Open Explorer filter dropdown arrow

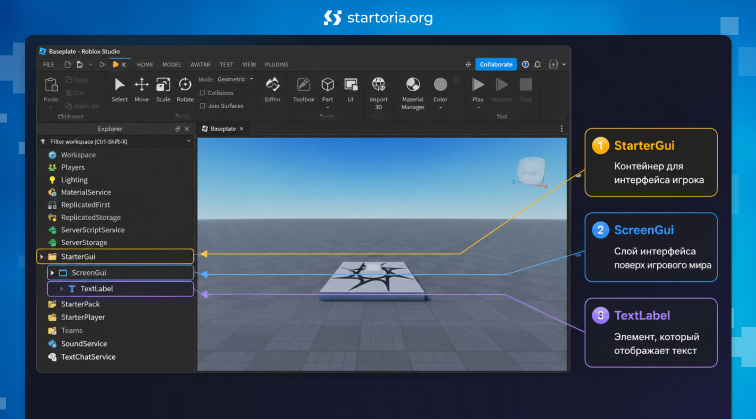point(189,141)
